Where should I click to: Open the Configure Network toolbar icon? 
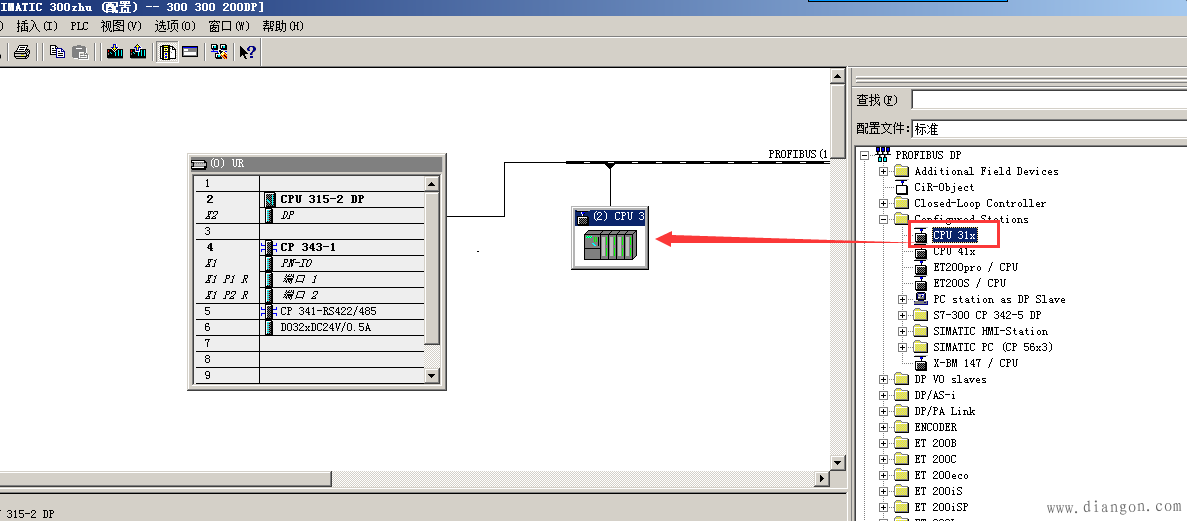click(x=219, y=52)
